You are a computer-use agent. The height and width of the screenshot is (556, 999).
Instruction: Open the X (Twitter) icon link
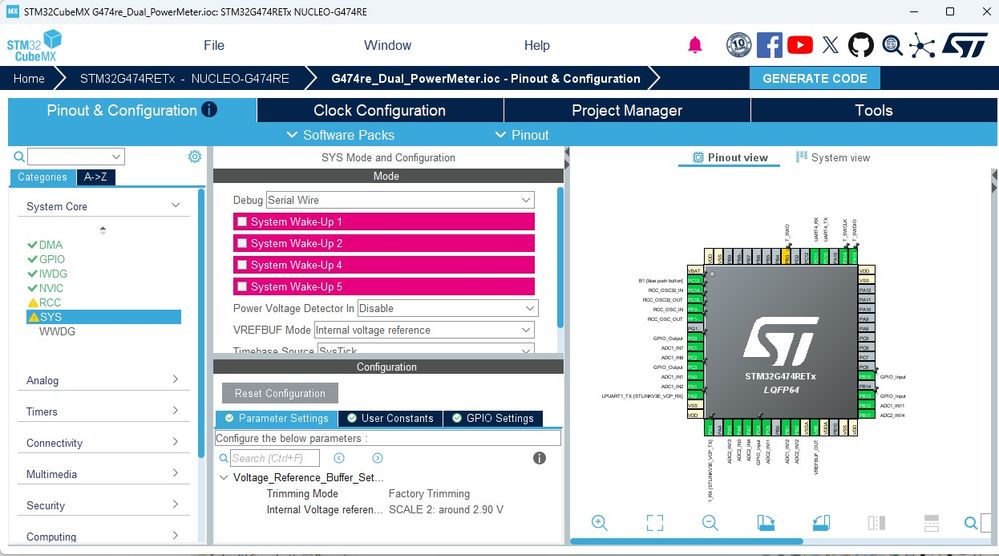830,45
